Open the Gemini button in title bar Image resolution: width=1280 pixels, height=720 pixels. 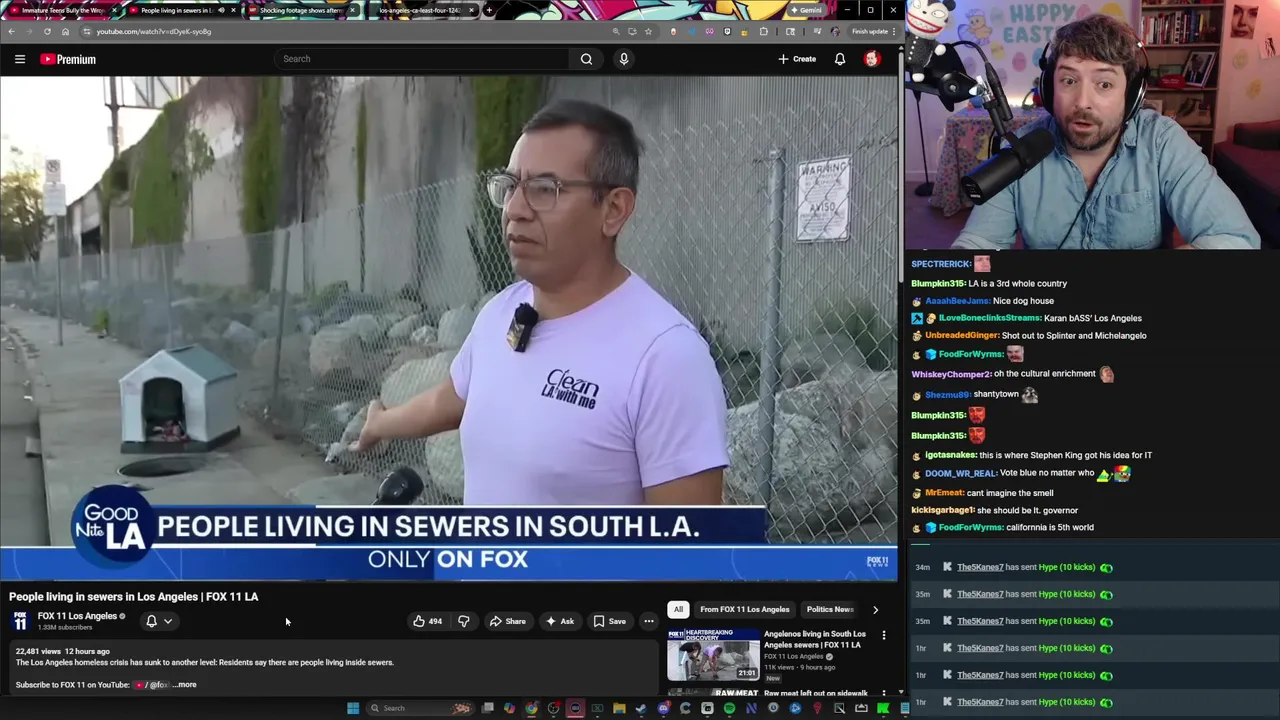point(805,10)
